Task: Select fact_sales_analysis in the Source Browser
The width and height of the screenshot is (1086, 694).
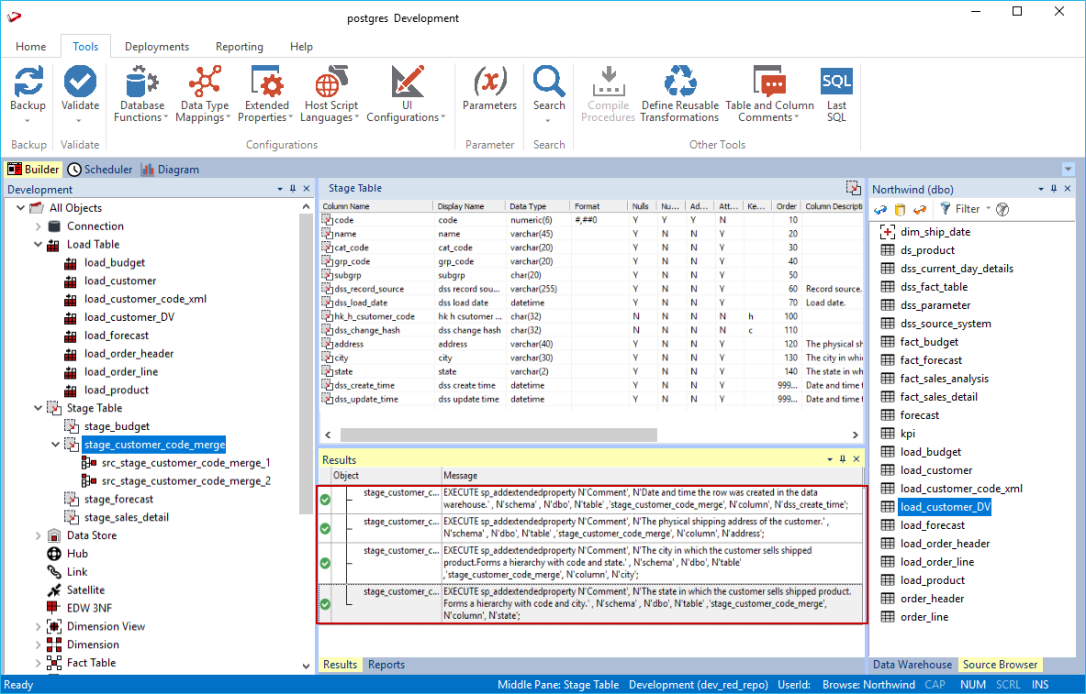Action: pos(944,379)
